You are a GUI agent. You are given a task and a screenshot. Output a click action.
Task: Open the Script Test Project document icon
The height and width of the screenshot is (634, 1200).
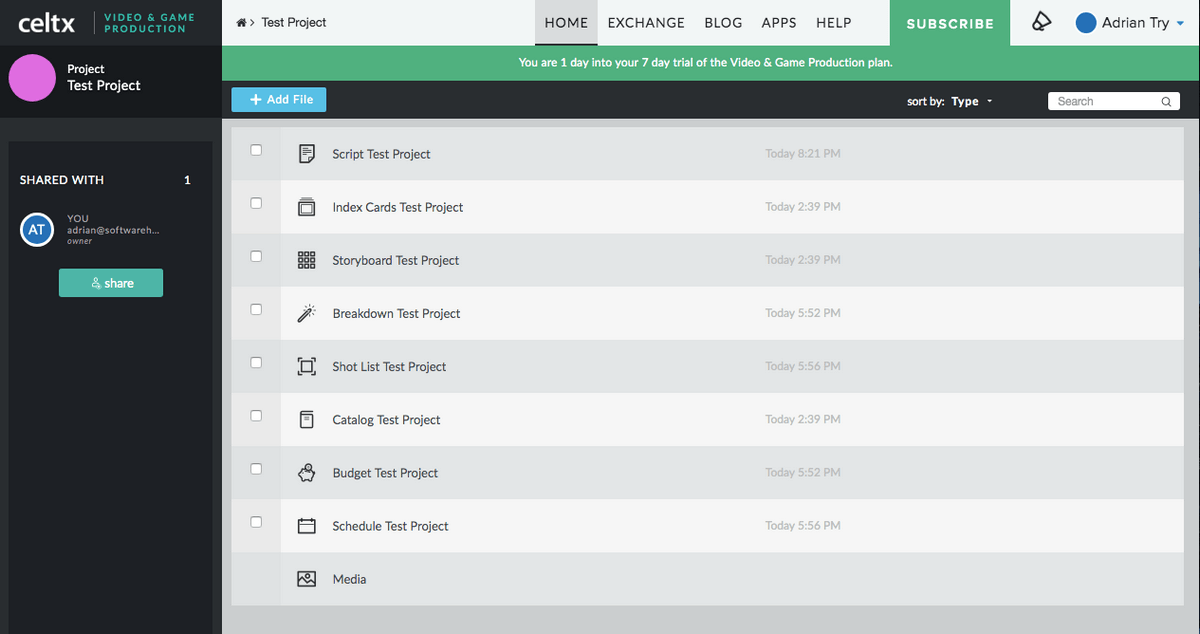pyautogui.click(x=307, y=154)
